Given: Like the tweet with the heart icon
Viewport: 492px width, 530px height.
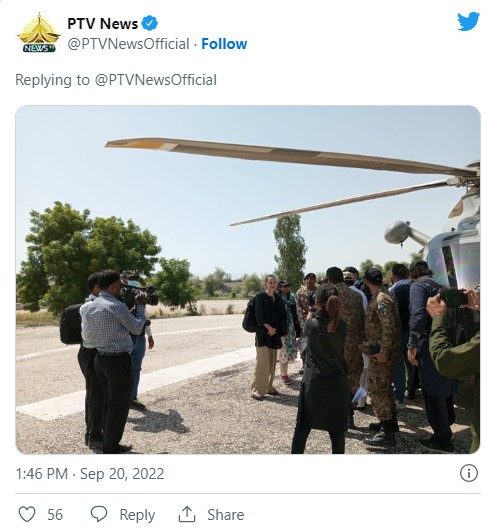Looking at the screenshot, I should (27, 514).
